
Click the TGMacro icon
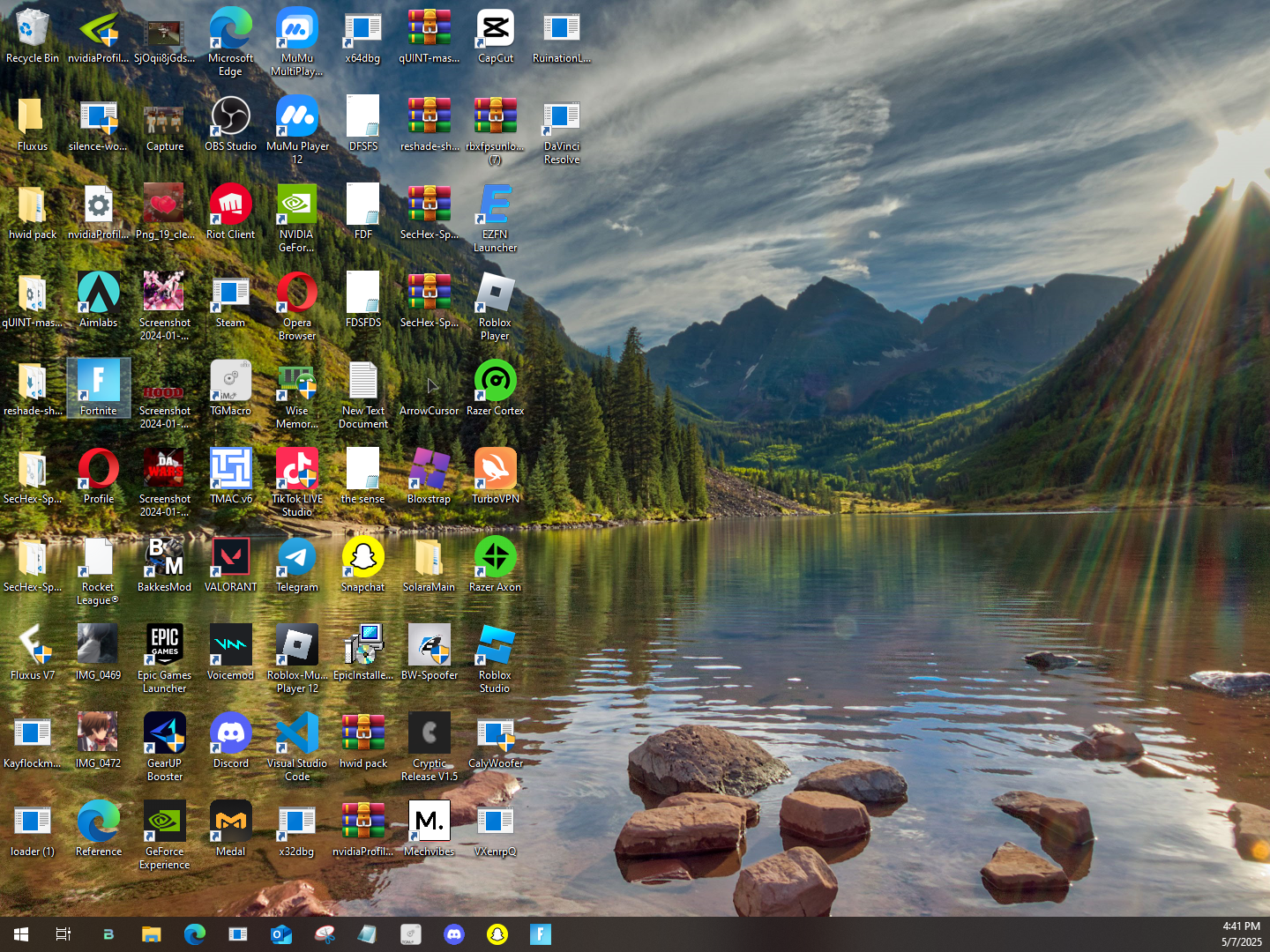[230, 389]
